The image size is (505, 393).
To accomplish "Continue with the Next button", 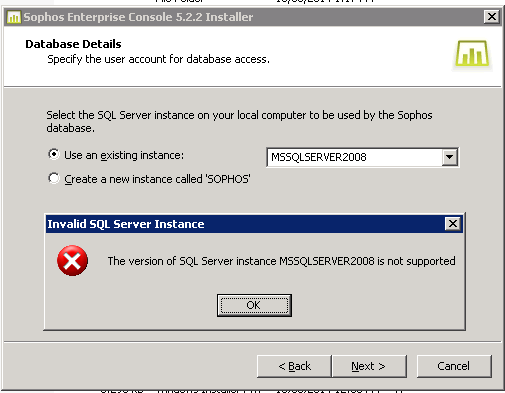I will (369, 366).
